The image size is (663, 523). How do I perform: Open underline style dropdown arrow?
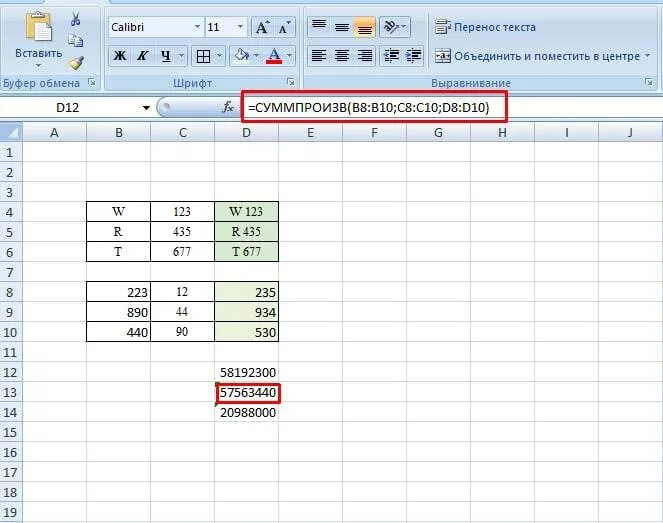click(x=181, y=55)
